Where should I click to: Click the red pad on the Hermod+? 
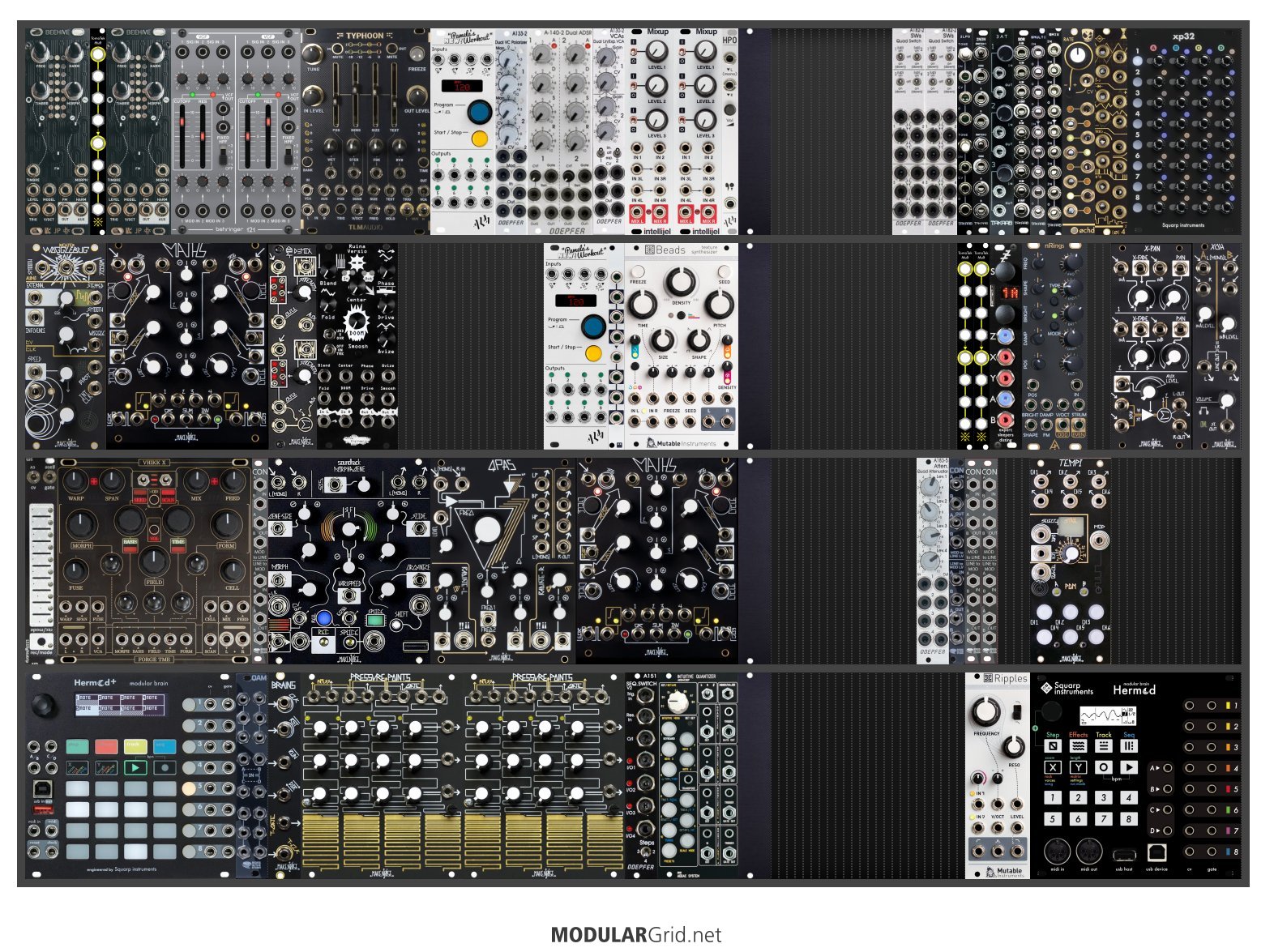click(105, 746)
